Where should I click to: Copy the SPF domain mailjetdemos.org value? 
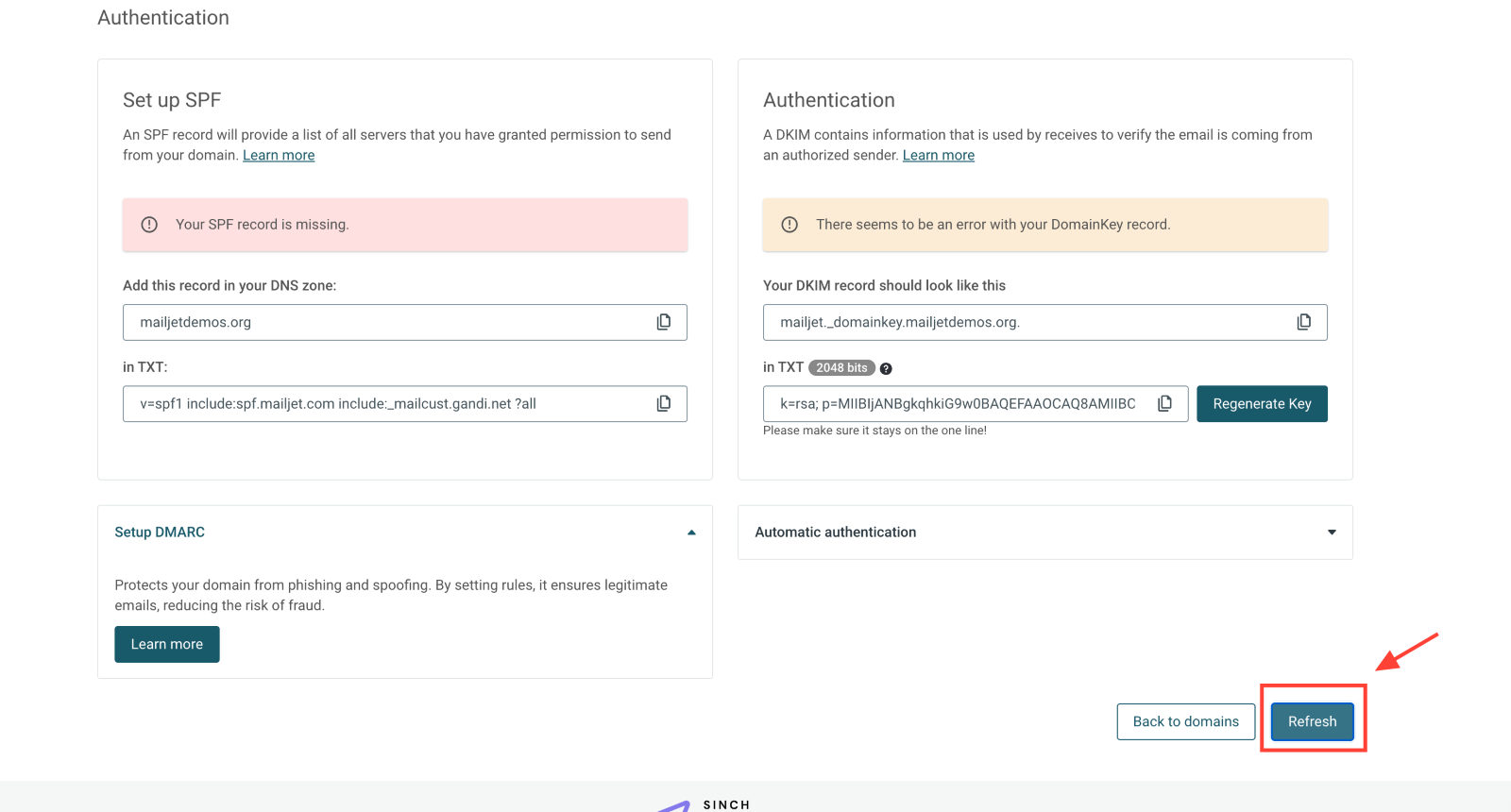pyautogui.click(x=664, y=322)
